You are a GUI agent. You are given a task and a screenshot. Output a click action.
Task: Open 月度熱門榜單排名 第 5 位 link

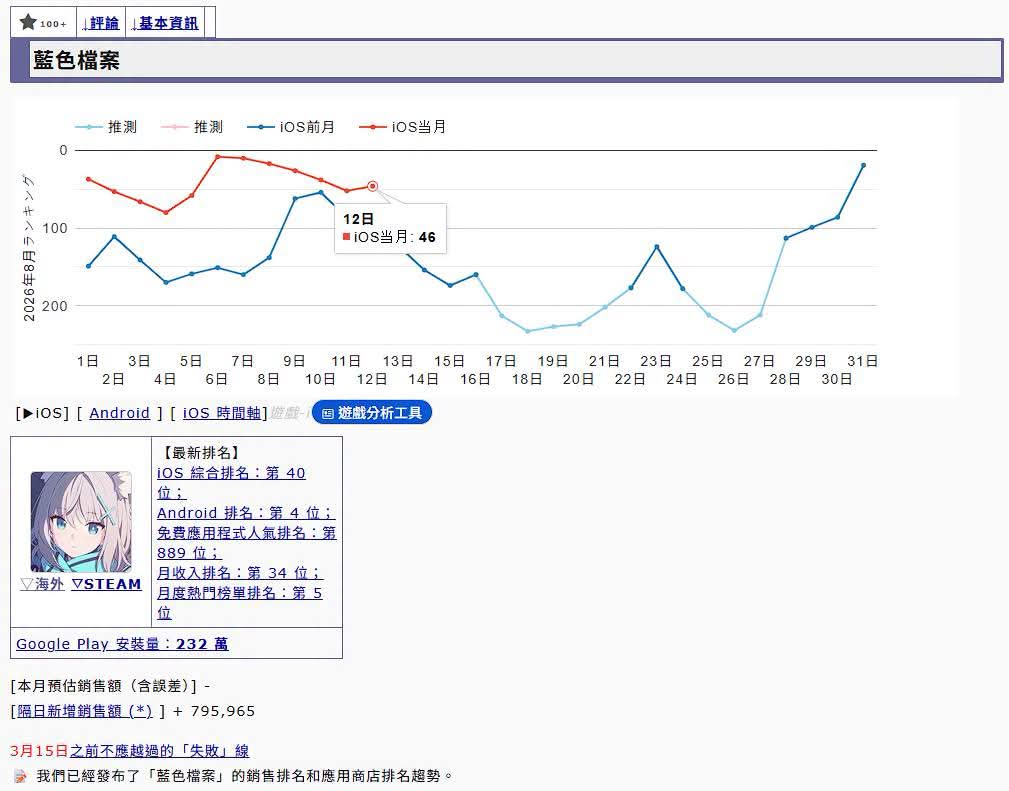pyautogui.click(x=239, y=602)
